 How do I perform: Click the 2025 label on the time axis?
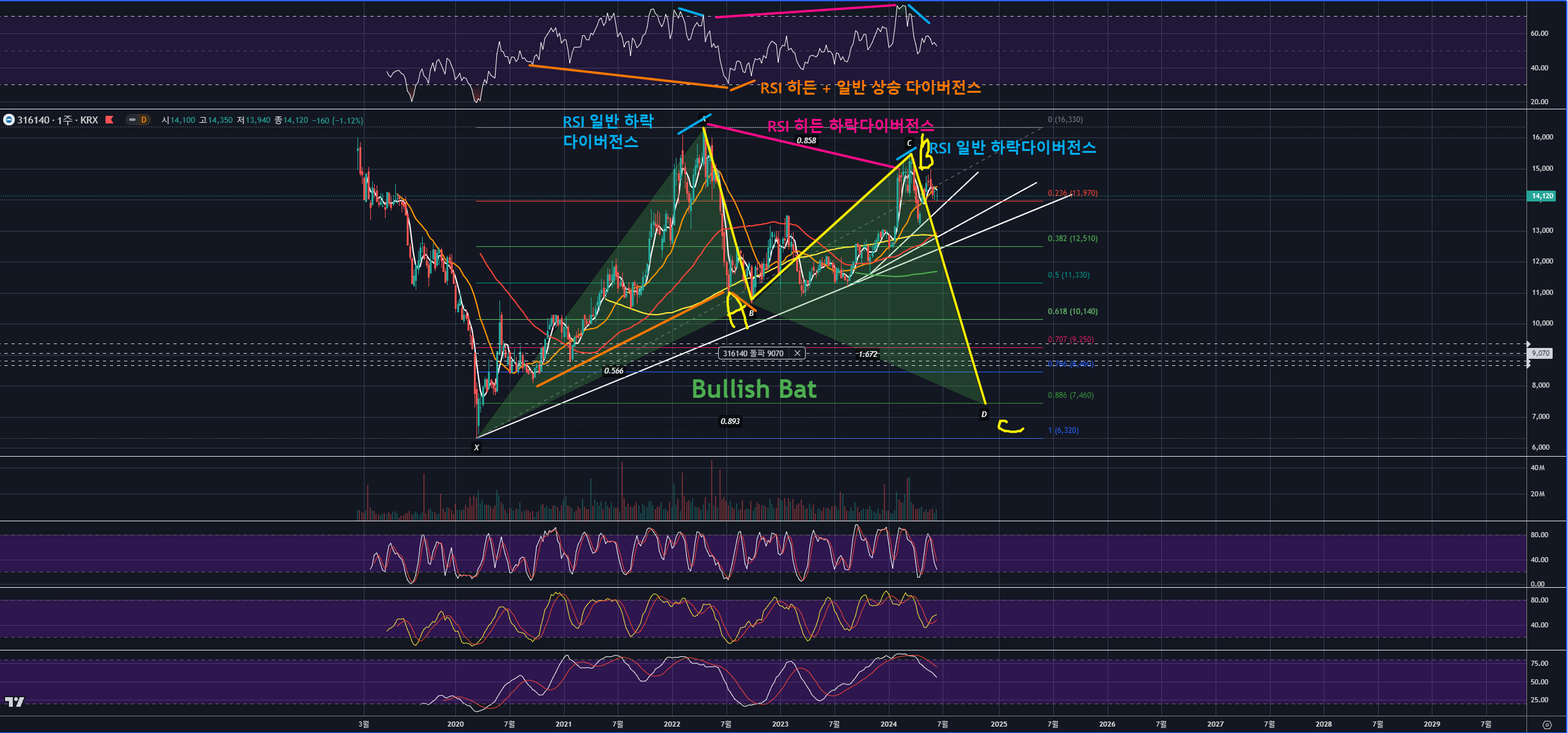pos(998,724)
